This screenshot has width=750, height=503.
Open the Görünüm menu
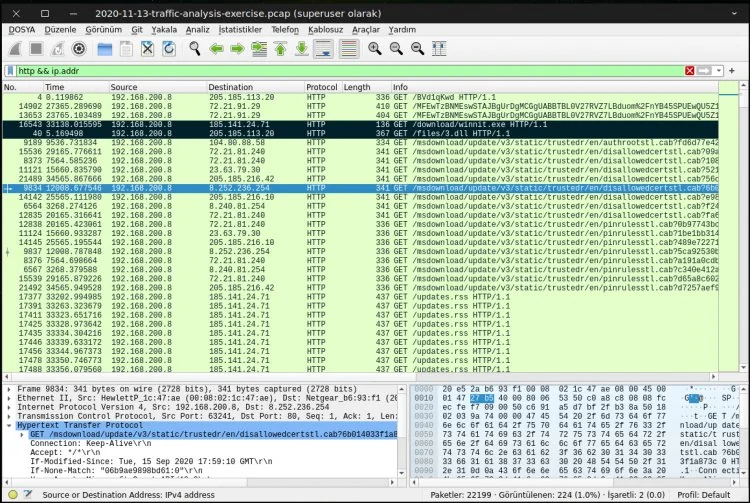pos(103,30)
